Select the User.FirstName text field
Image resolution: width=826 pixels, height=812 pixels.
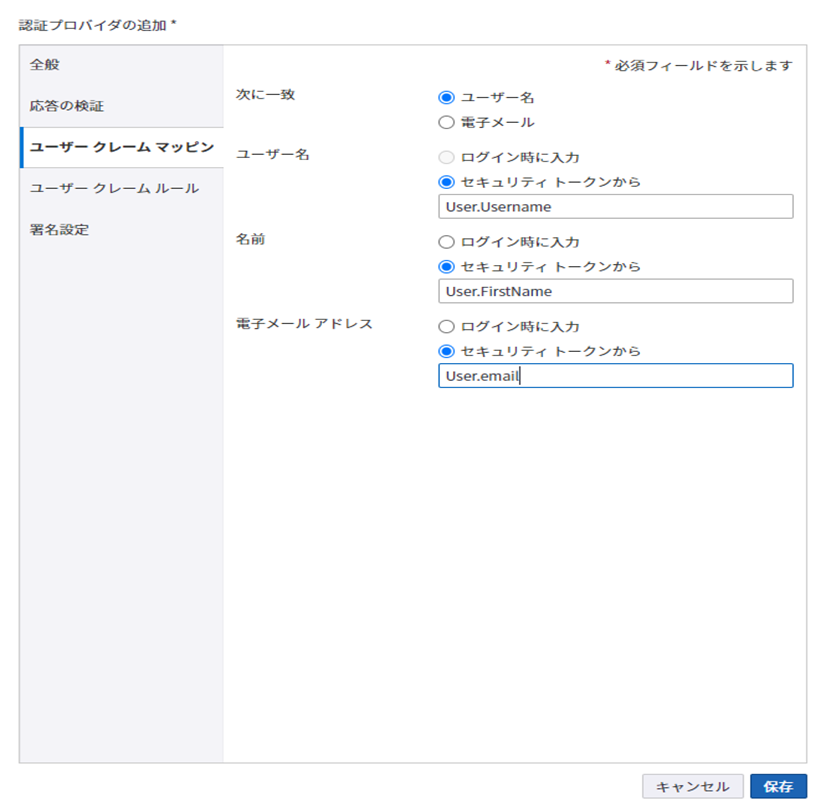[614, 291]
